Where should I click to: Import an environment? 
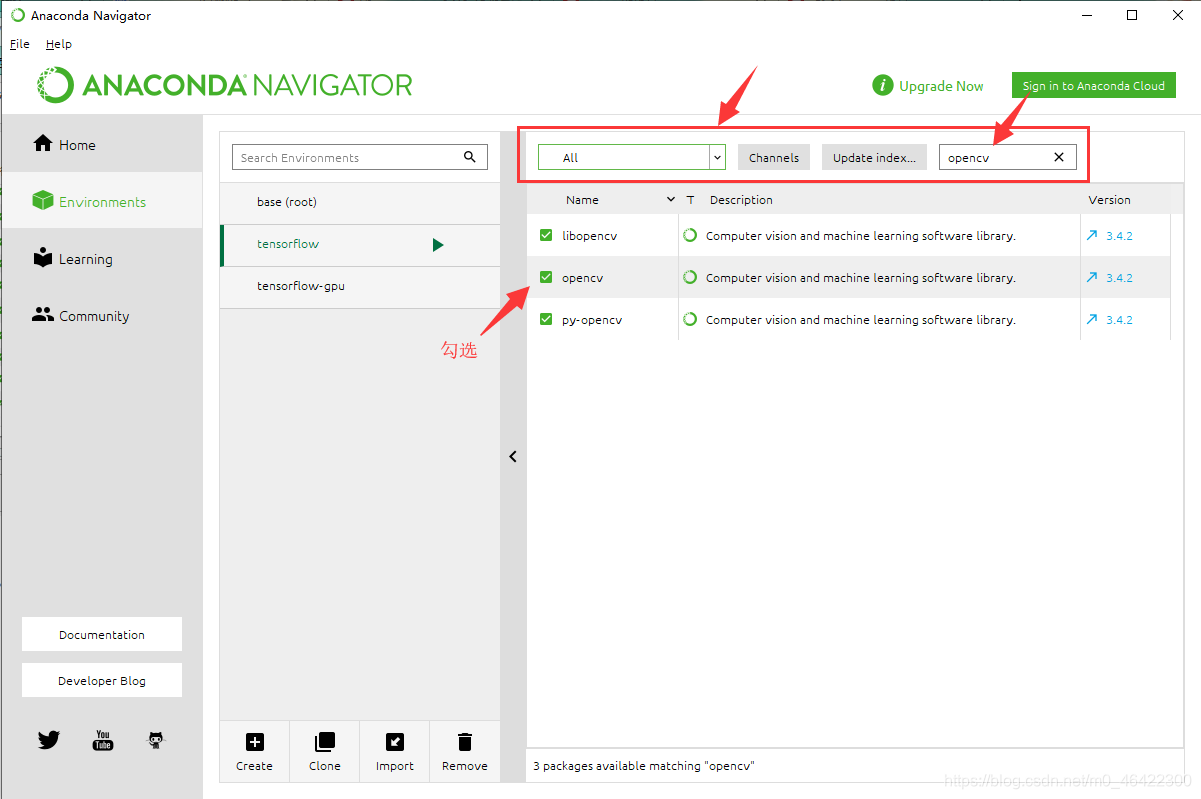tap(394, 751)
